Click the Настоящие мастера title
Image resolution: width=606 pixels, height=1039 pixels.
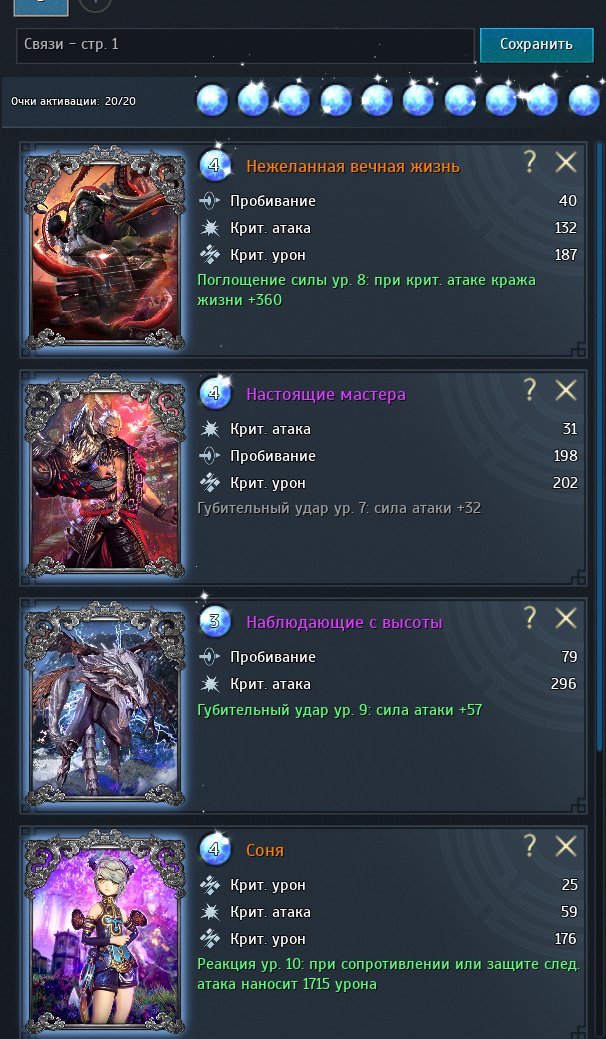[x=326, y=394]
